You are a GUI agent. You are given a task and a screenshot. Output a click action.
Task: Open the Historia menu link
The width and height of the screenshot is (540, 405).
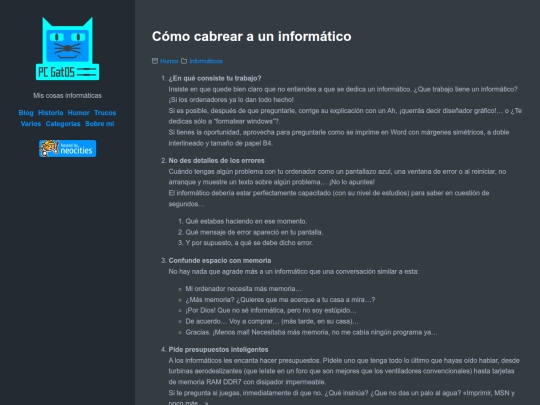tap(51, 113)
